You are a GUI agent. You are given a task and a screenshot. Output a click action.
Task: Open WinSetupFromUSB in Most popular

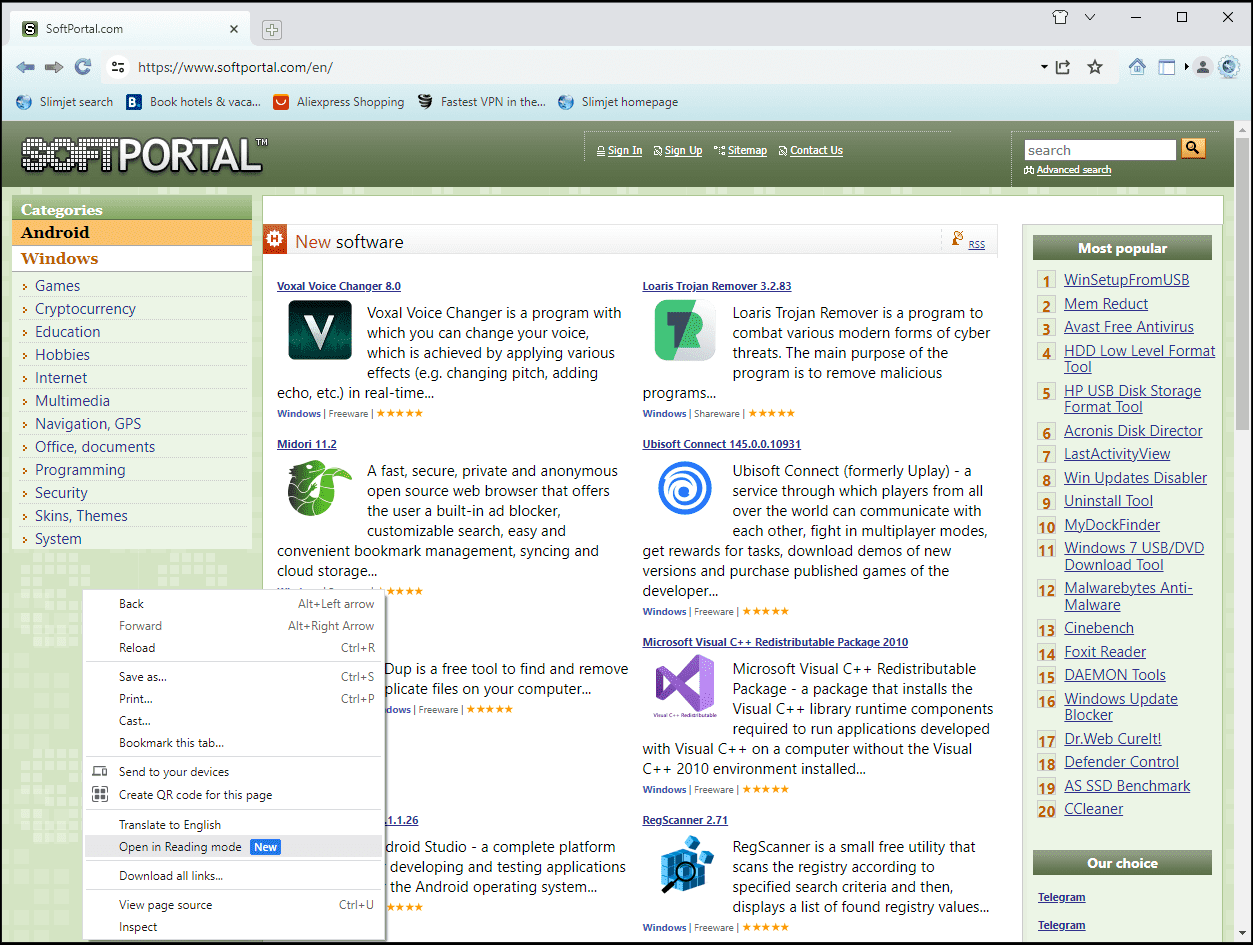point(1127,280)
